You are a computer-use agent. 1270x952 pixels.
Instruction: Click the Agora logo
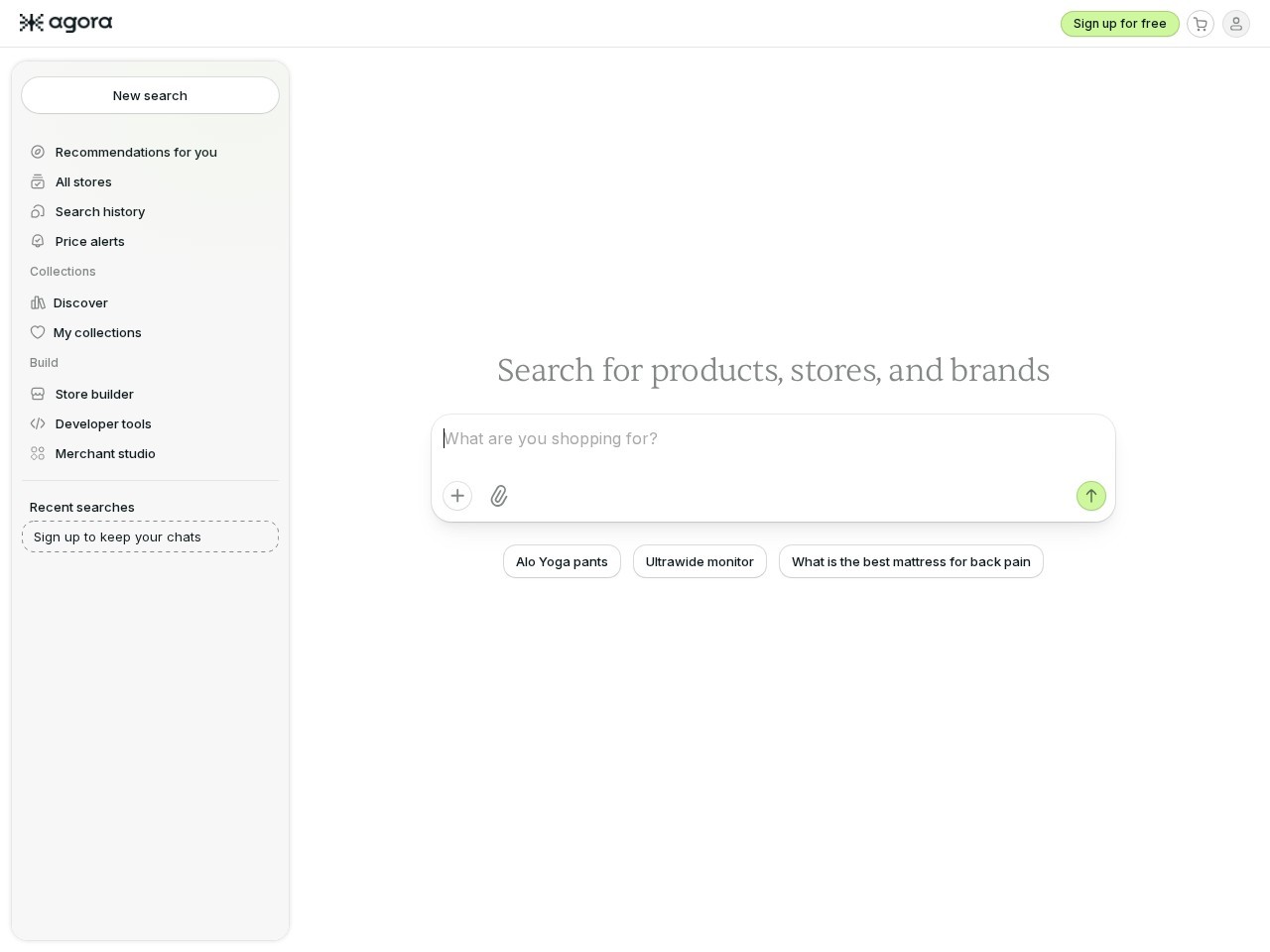pos(65,23)
